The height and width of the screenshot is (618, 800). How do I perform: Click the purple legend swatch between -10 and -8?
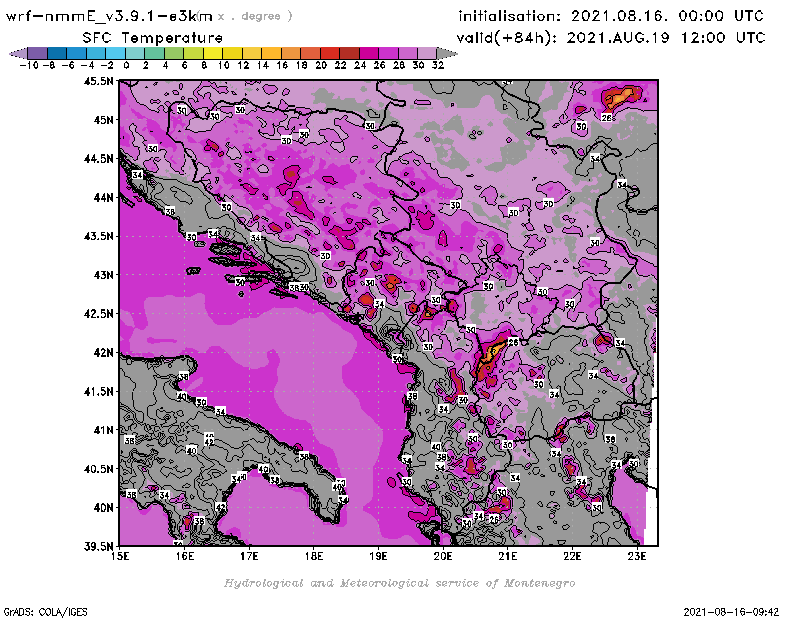37,53
